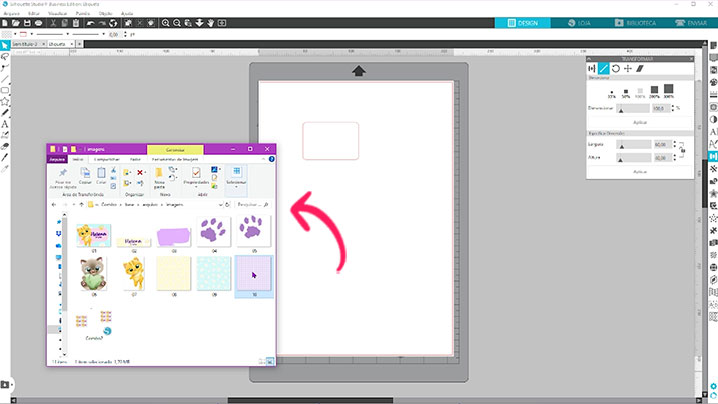Select the arrow Select tool
Image resolution: width=718 pixels, height=404 pixels.
5,45
